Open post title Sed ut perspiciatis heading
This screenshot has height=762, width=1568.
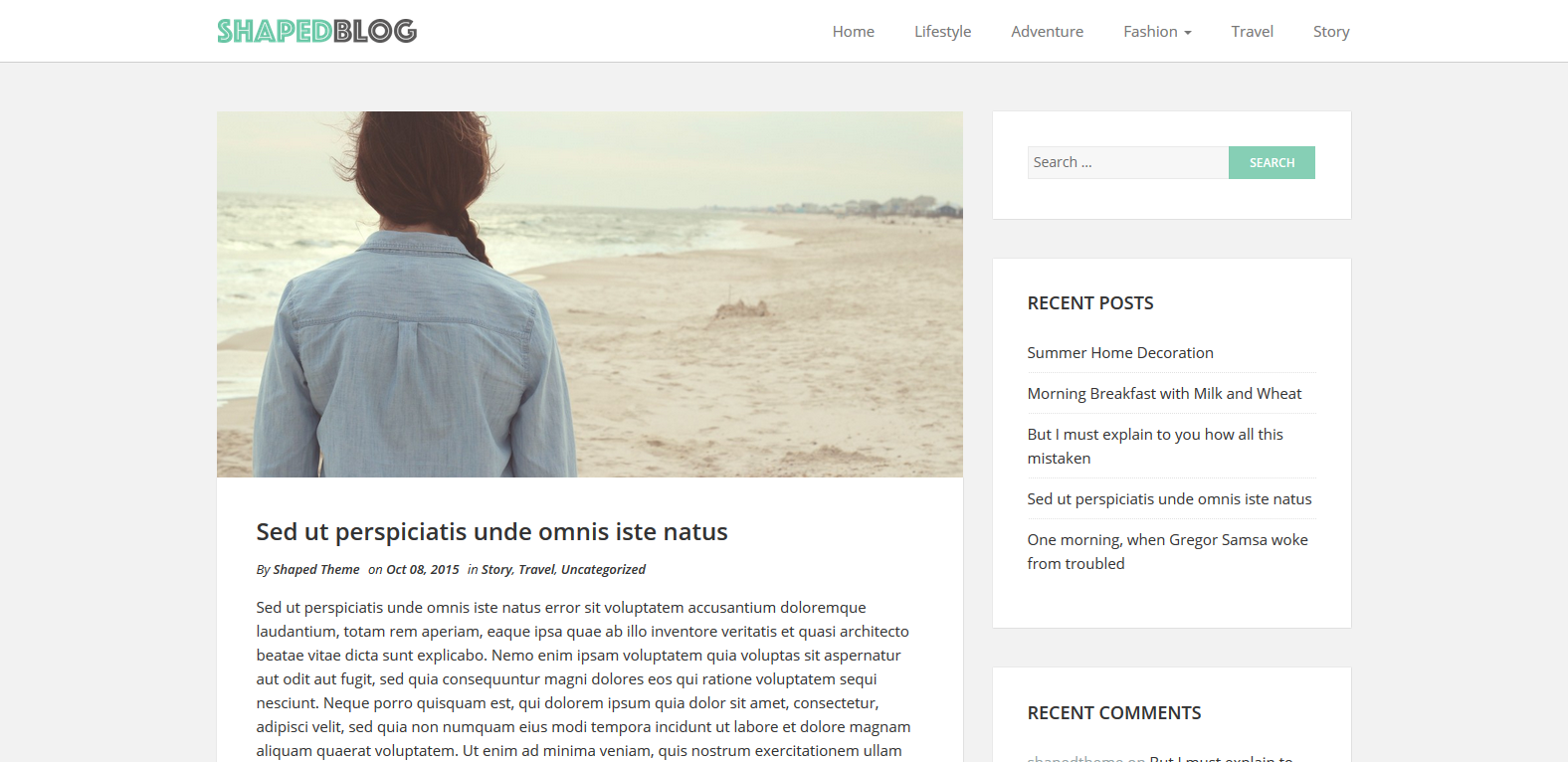pyautogui.click(x=491, y=532)
